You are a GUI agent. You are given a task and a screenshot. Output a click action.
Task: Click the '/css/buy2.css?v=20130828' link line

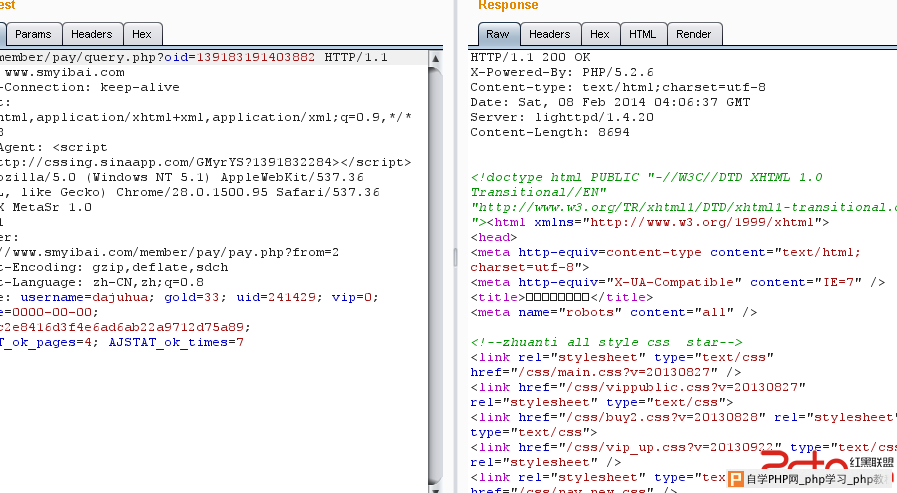[684, 418]
